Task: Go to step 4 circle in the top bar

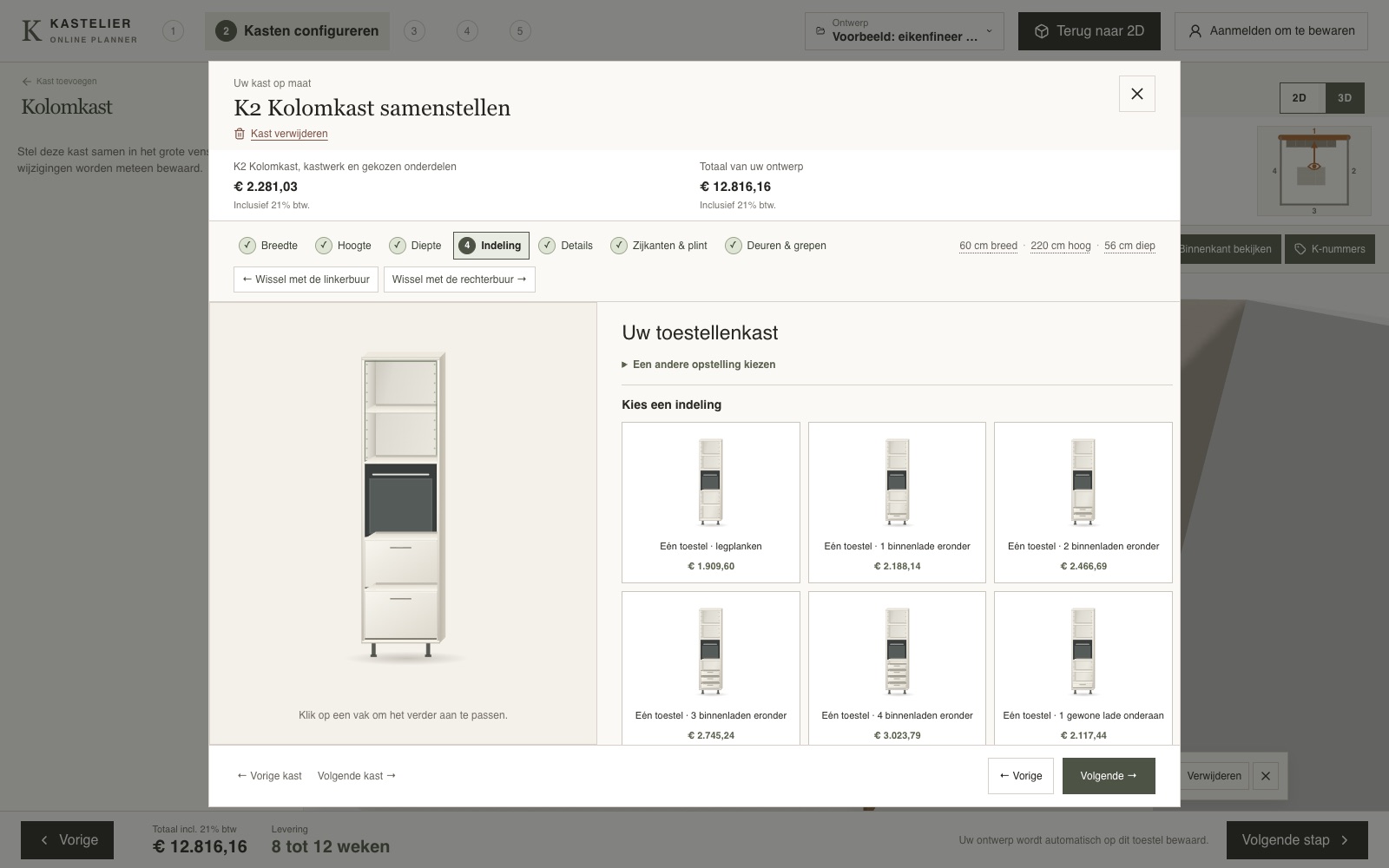Action: (x=467, y=31)
